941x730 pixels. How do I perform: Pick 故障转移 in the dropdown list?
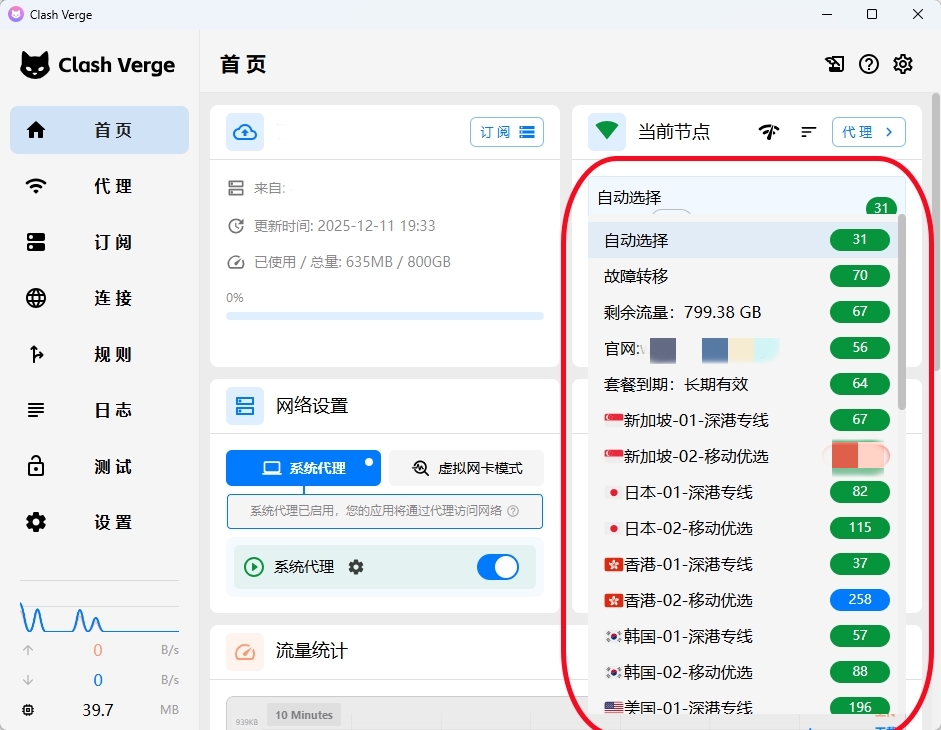click(636, 276)
